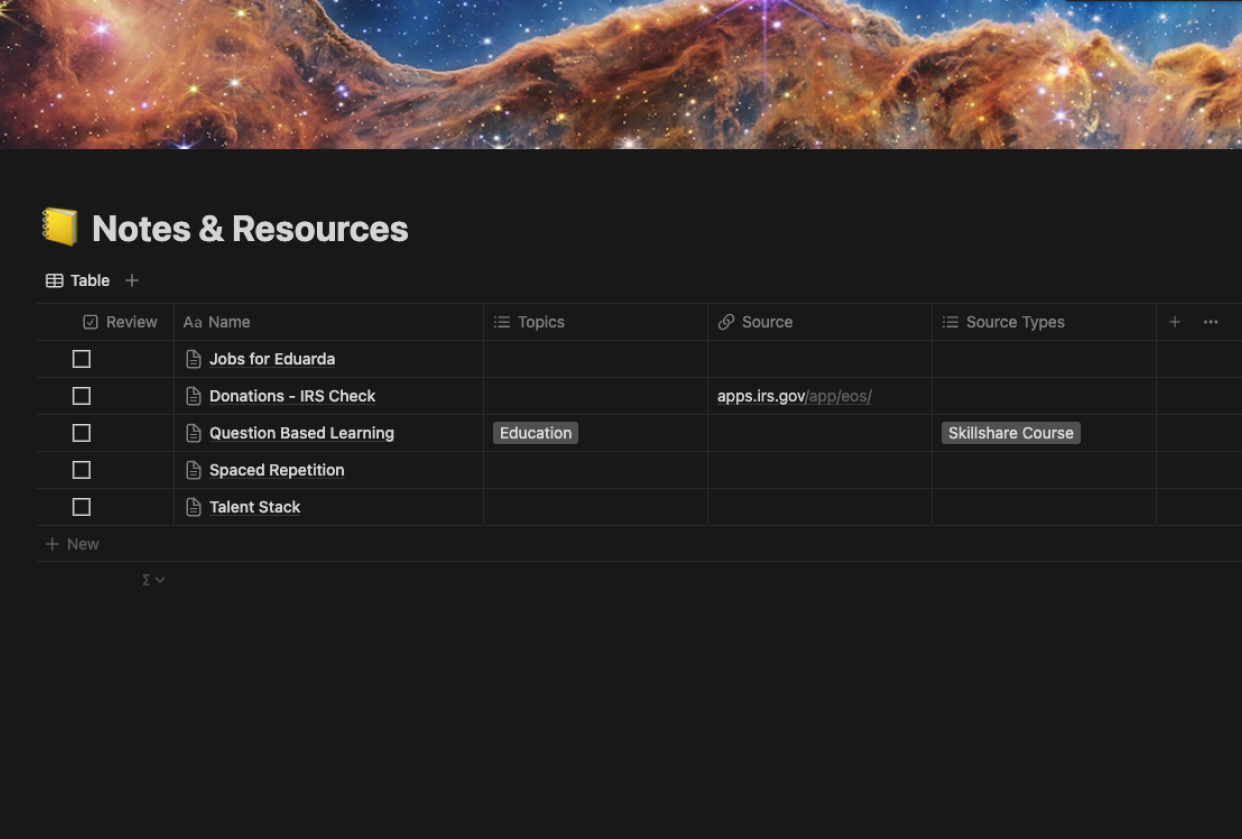
Task: Check Review box for Jobs for Eduarda
Action: coord(82,359)
